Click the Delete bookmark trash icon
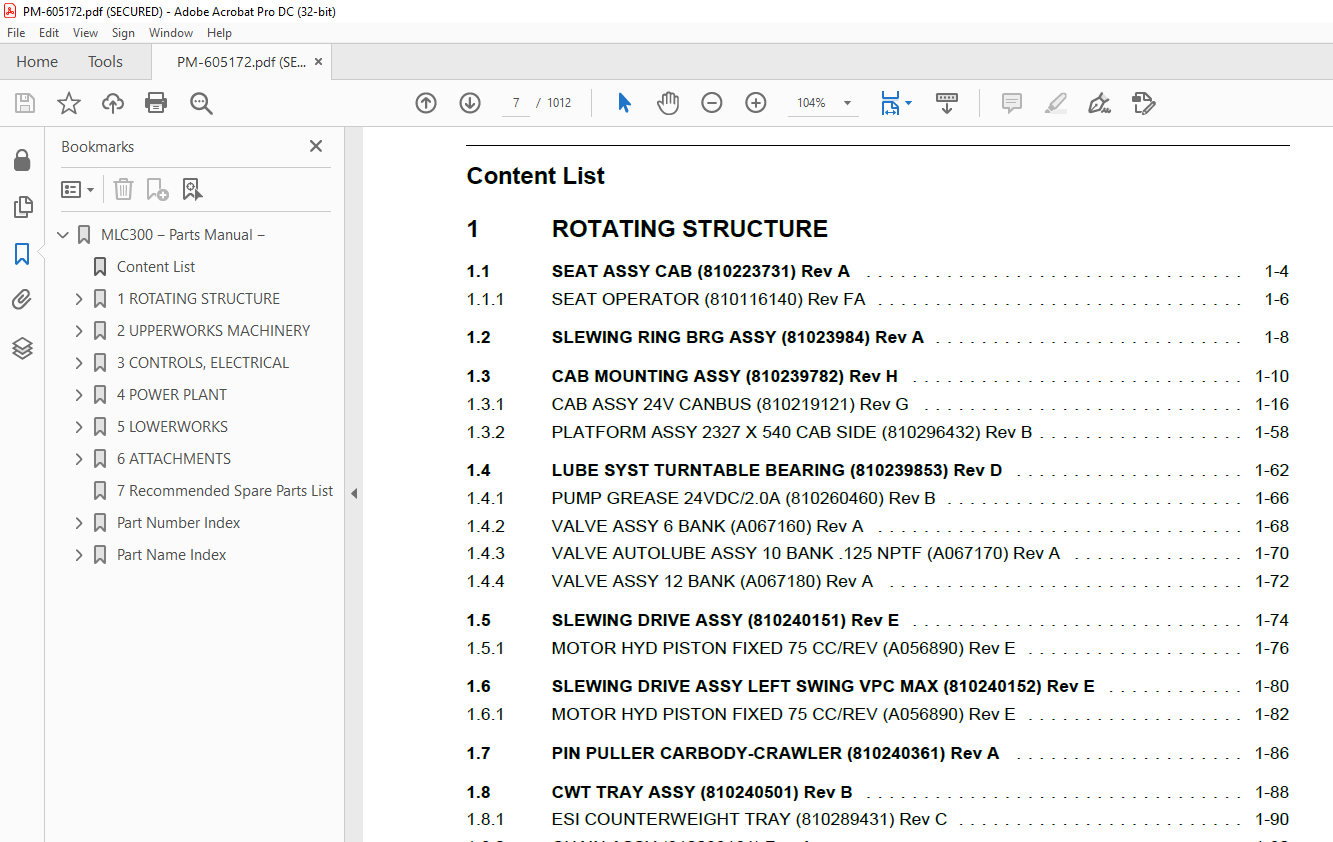 coord(123,189)
